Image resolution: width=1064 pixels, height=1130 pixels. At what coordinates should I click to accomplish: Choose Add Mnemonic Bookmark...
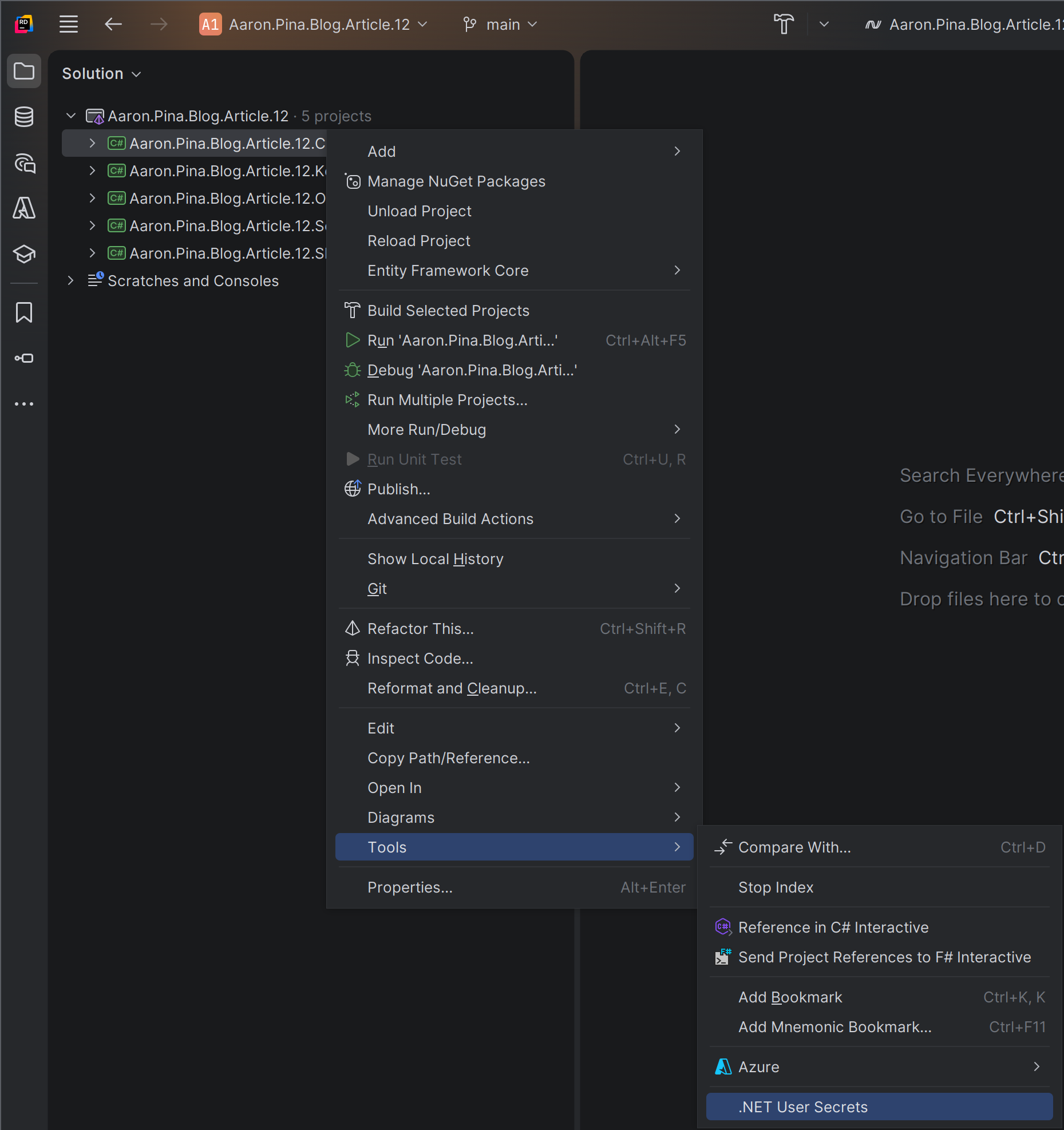(x=879, y=1027)
